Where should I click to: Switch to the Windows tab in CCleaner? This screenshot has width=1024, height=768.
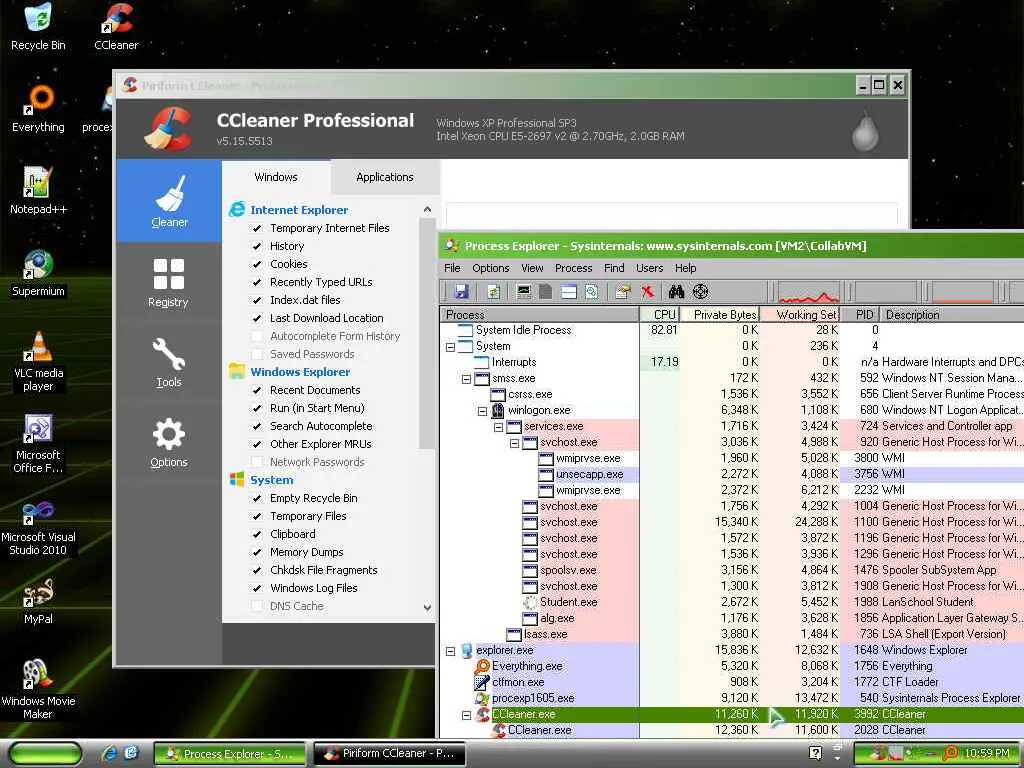276,177
